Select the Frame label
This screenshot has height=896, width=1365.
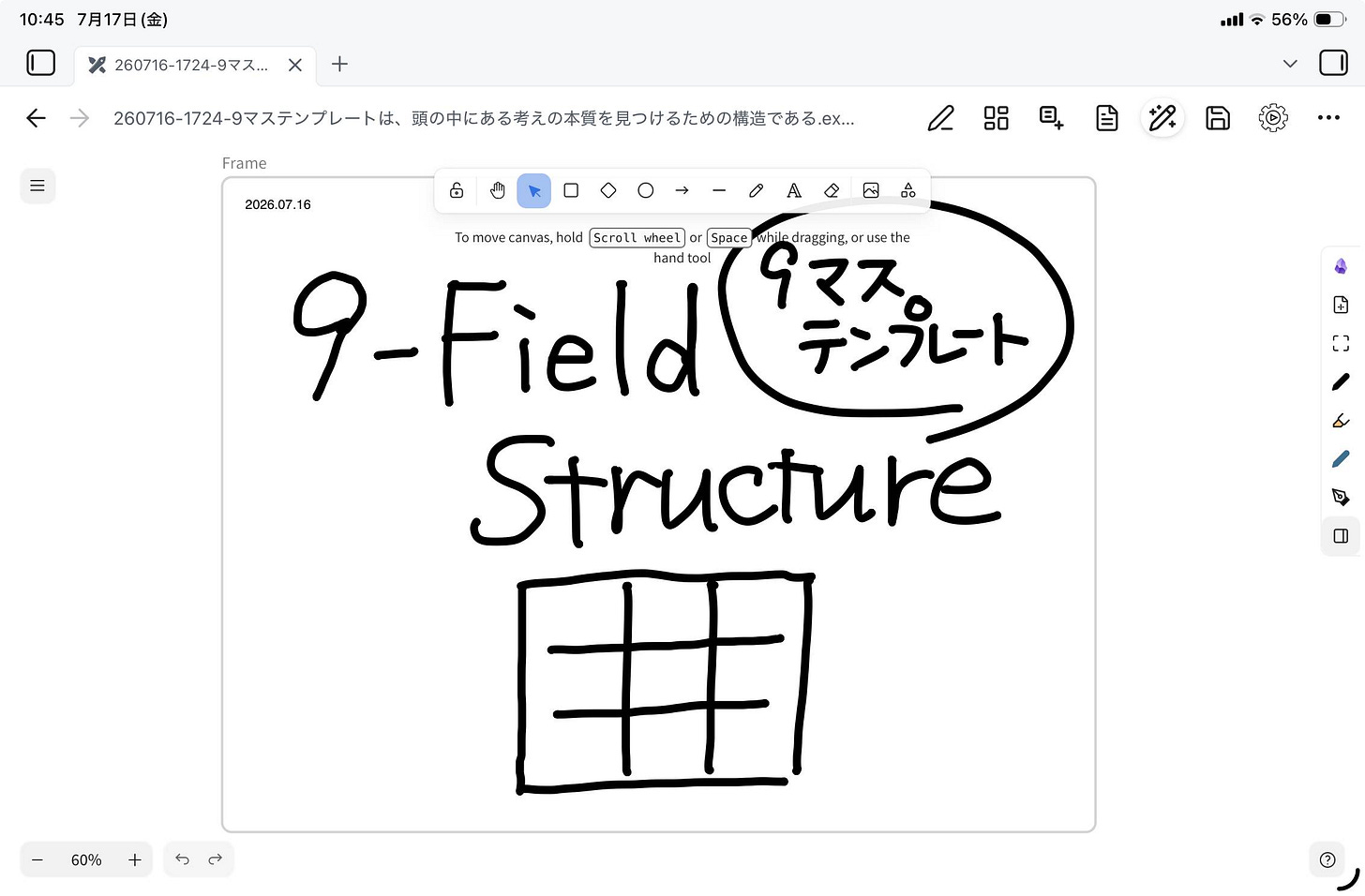coord(245,163)
